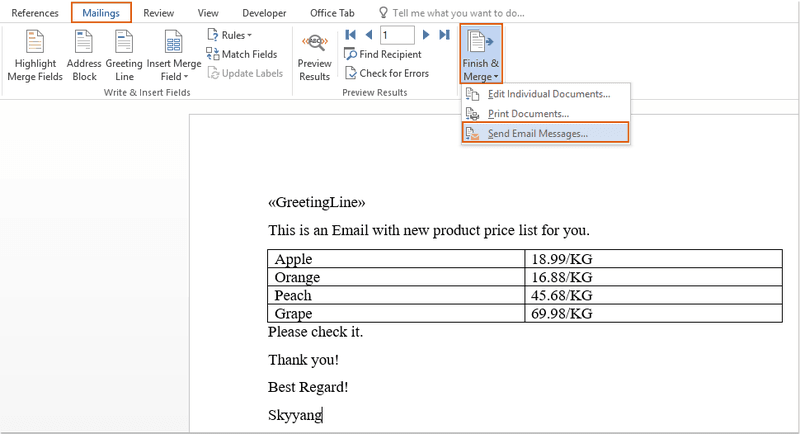Click the 'Thank you!' line

(303, 360)
